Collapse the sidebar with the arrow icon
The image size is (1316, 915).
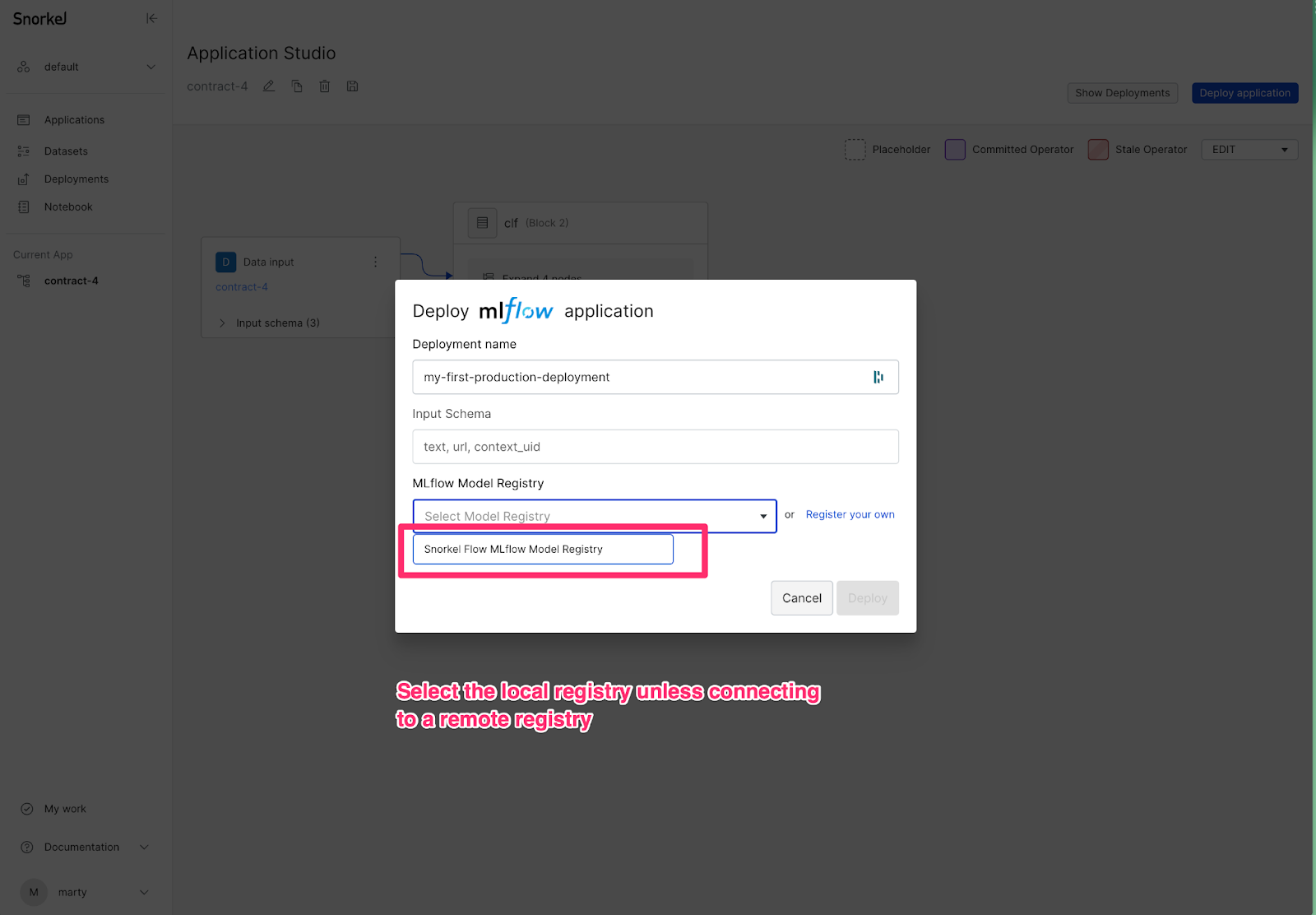click(151, 18)
